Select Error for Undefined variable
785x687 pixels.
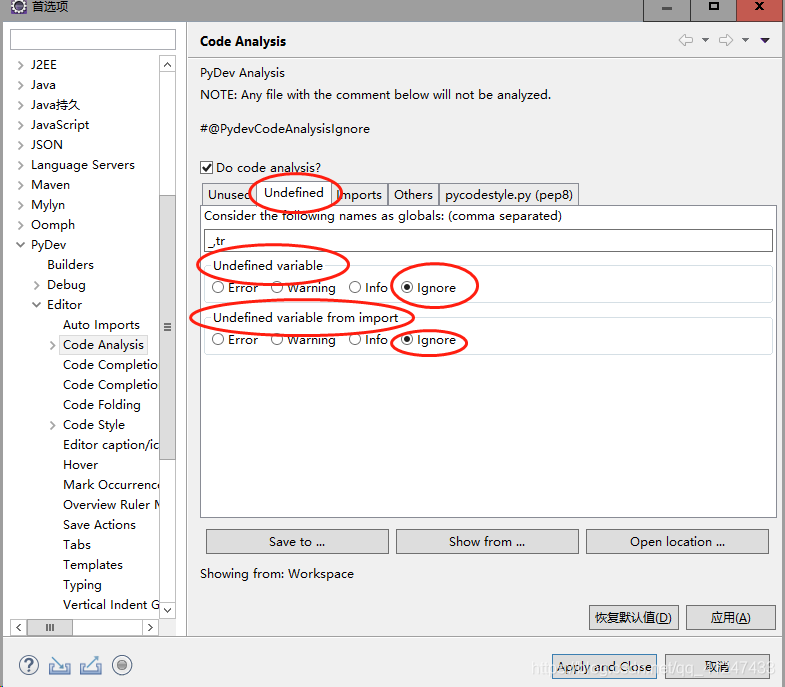click(218, 287)
